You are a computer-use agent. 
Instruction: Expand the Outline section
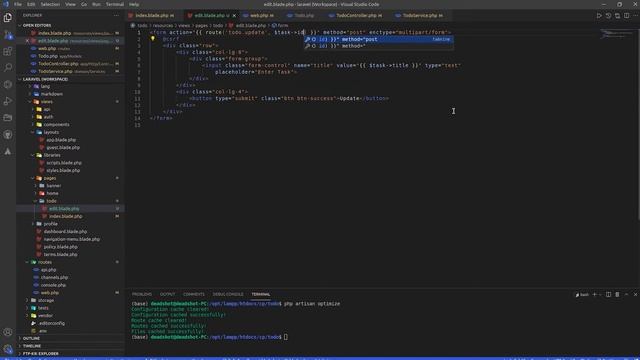[31, 338]
